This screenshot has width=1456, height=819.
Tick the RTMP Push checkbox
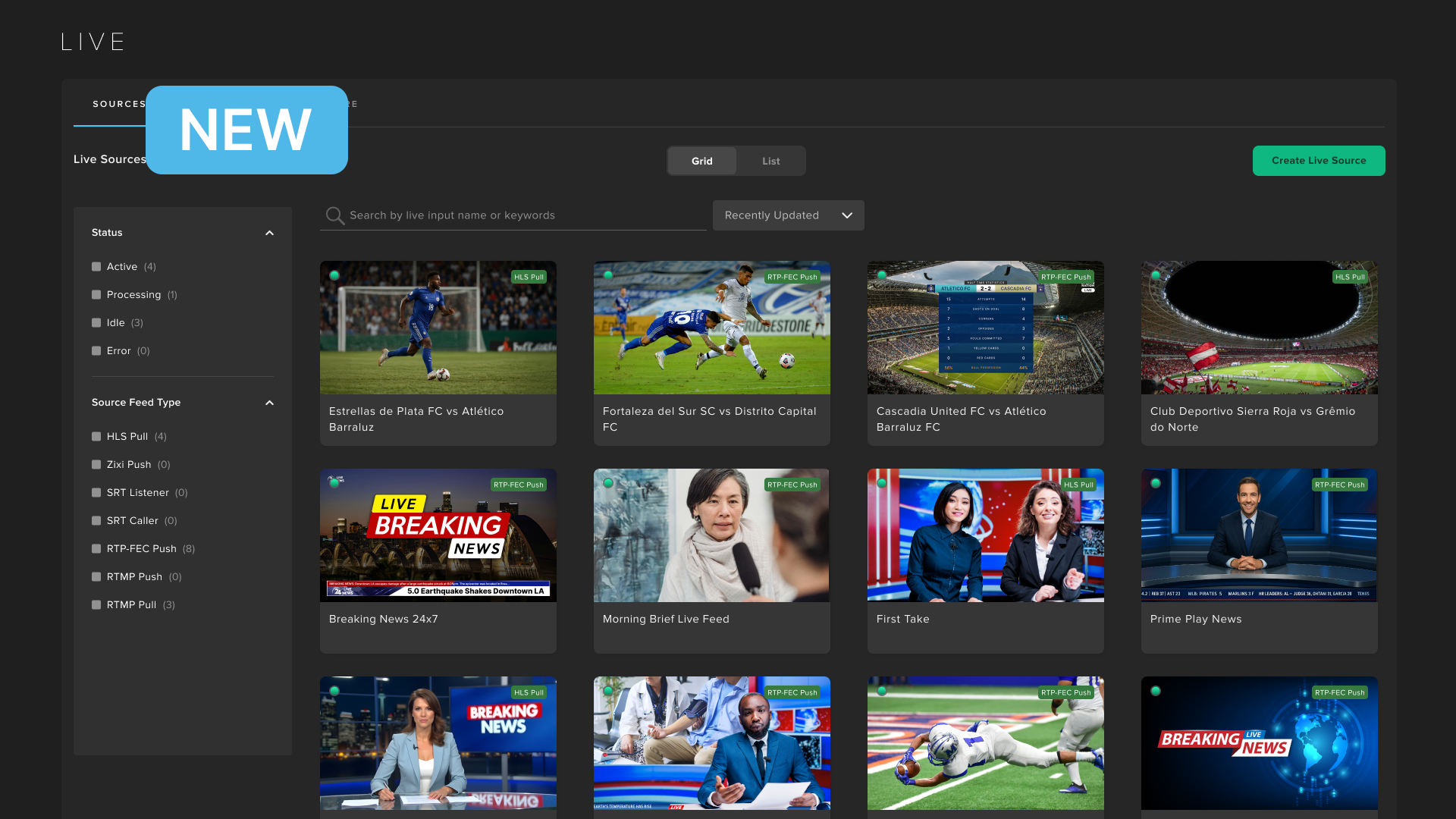click(96, 577)
